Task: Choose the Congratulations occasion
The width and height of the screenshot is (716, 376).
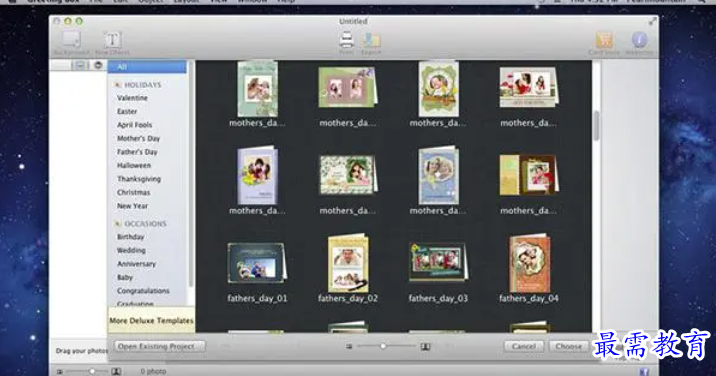Action: pyautogui.click(x=143, y=291)
